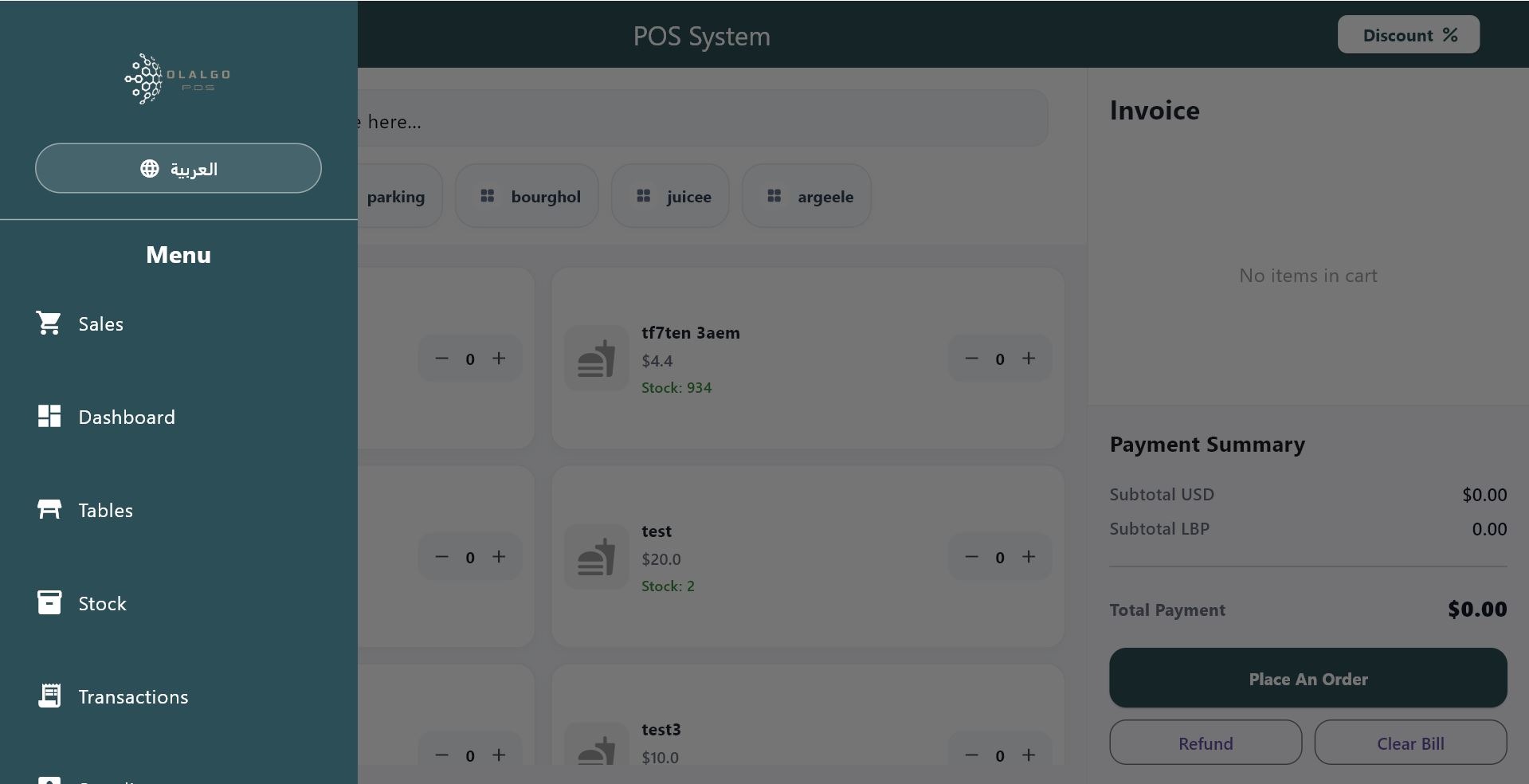Image resolution: width=1529 pixels, height=784 pixels.
Task: Click the $20.0 price of test
Action: [x=661, y=559]
